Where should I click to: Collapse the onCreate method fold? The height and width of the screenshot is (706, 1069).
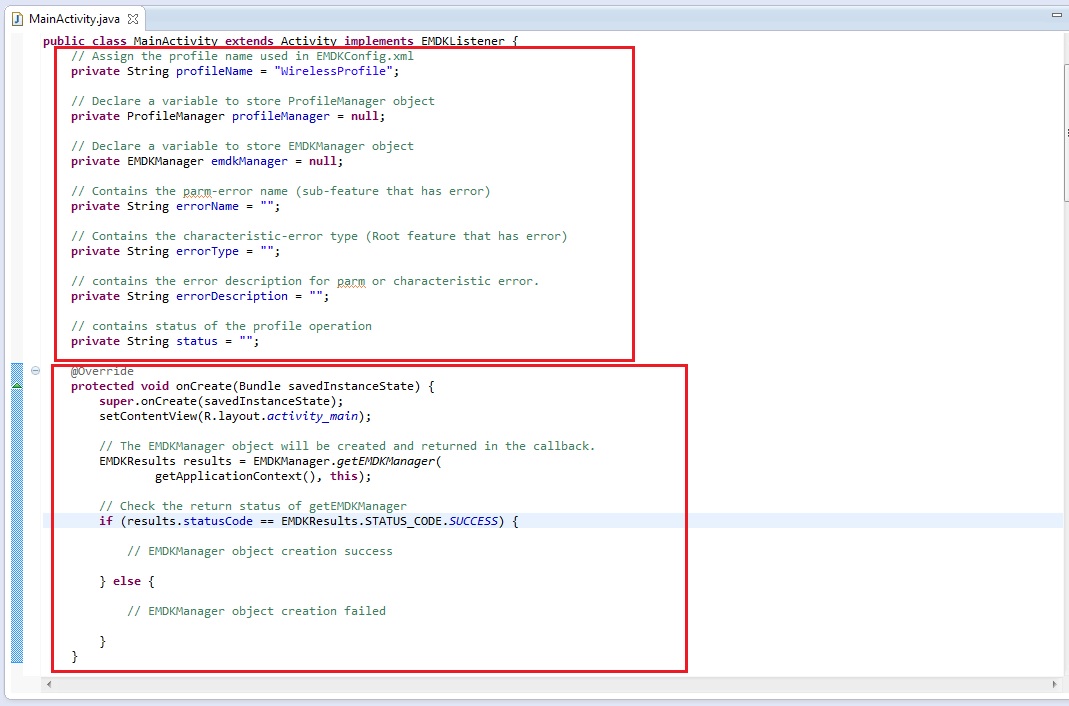[36, 371]
